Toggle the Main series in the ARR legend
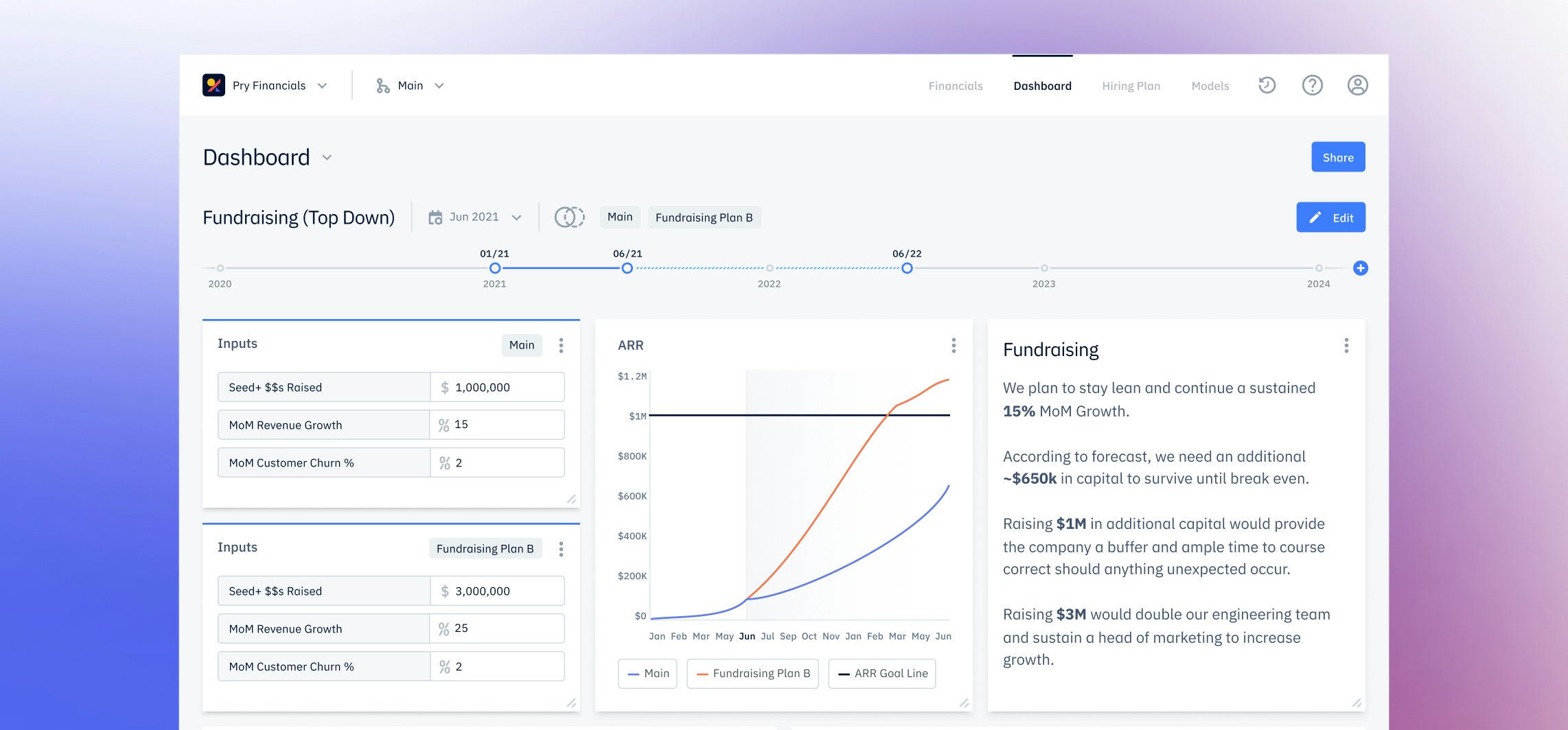 coord(647,673)
